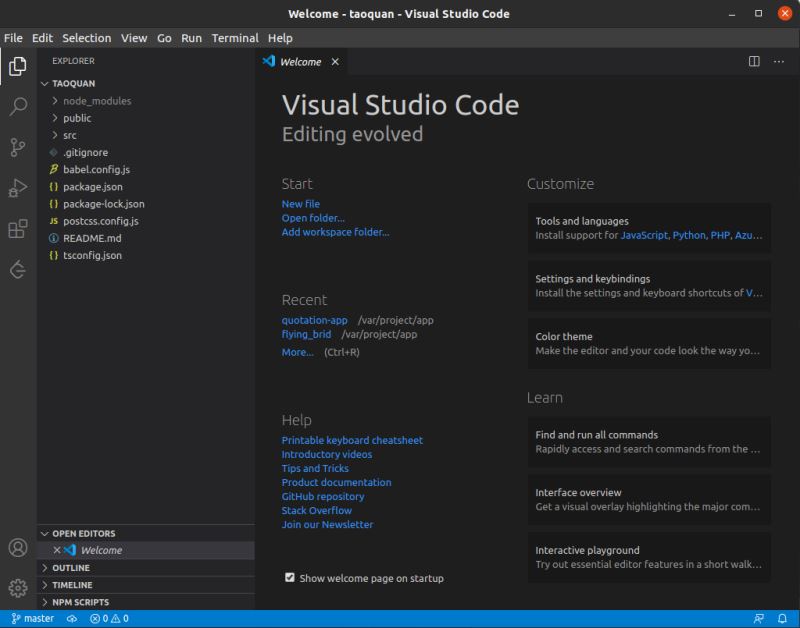Click the New file link
Image resolution: width=800 pixels, height=628 pixels.
pos(300,204)
